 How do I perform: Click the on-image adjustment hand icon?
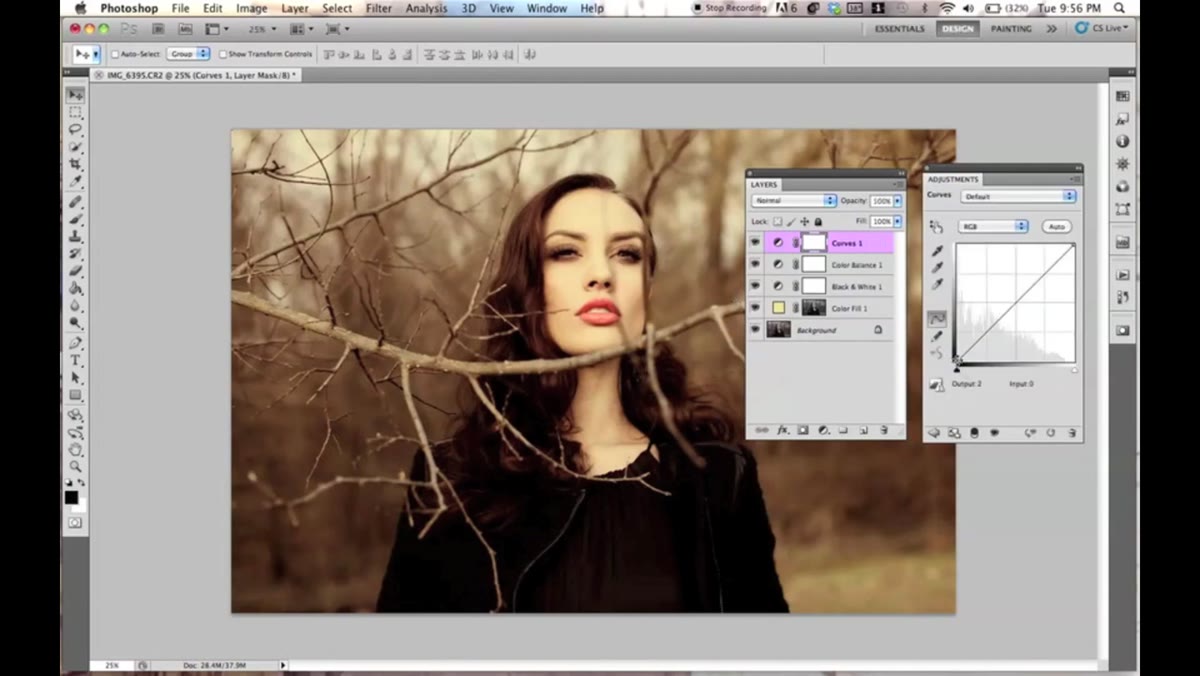click(936, 227)
